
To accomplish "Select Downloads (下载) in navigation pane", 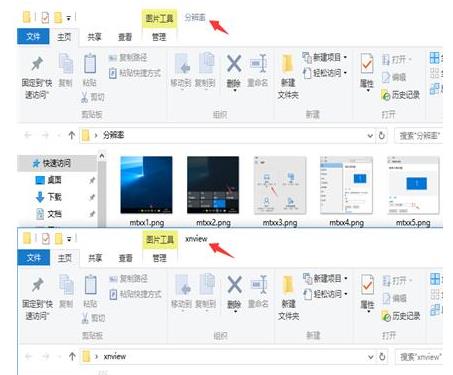I will (49, 197).
